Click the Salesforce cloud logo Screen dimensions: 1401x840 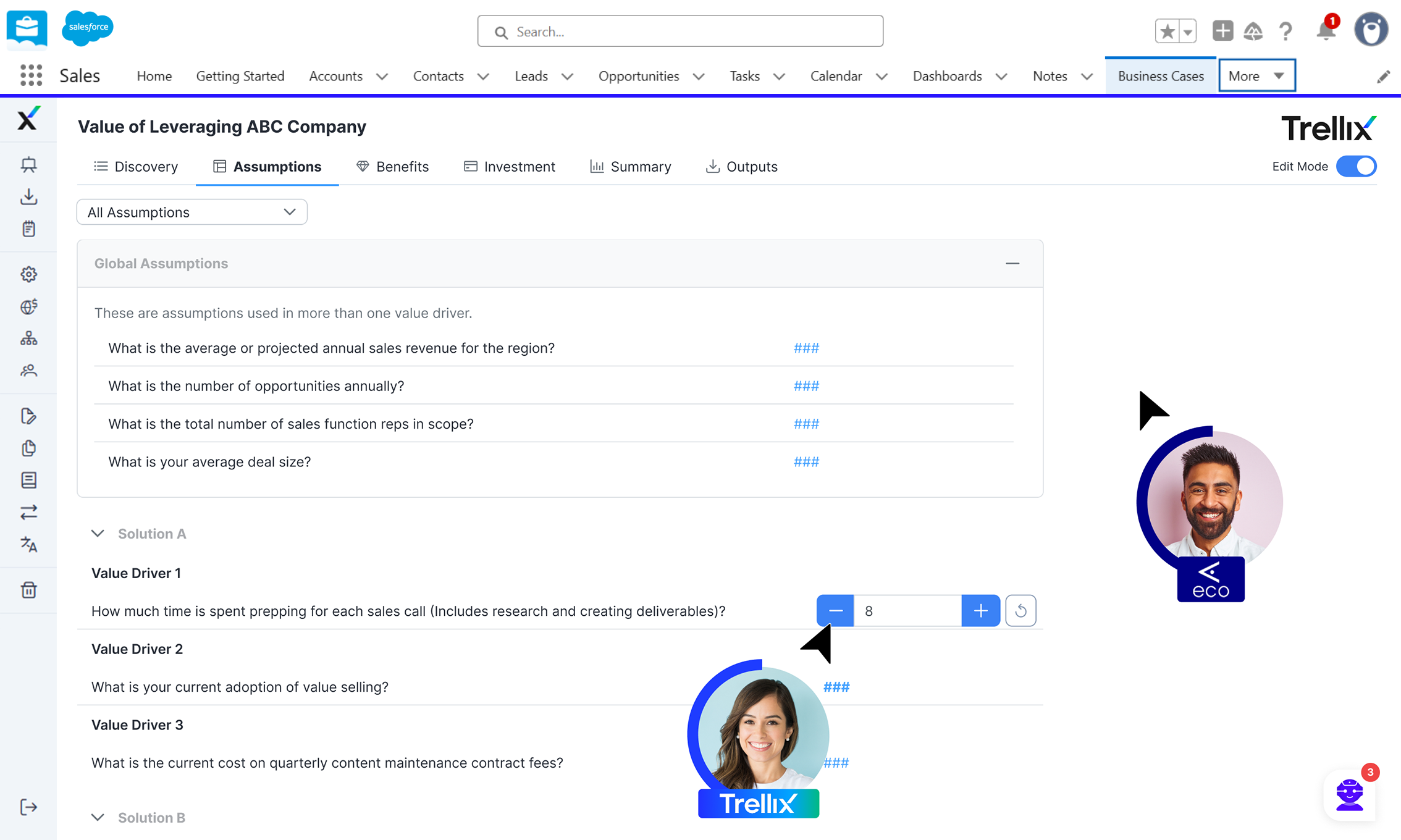(x=88, y=28)
